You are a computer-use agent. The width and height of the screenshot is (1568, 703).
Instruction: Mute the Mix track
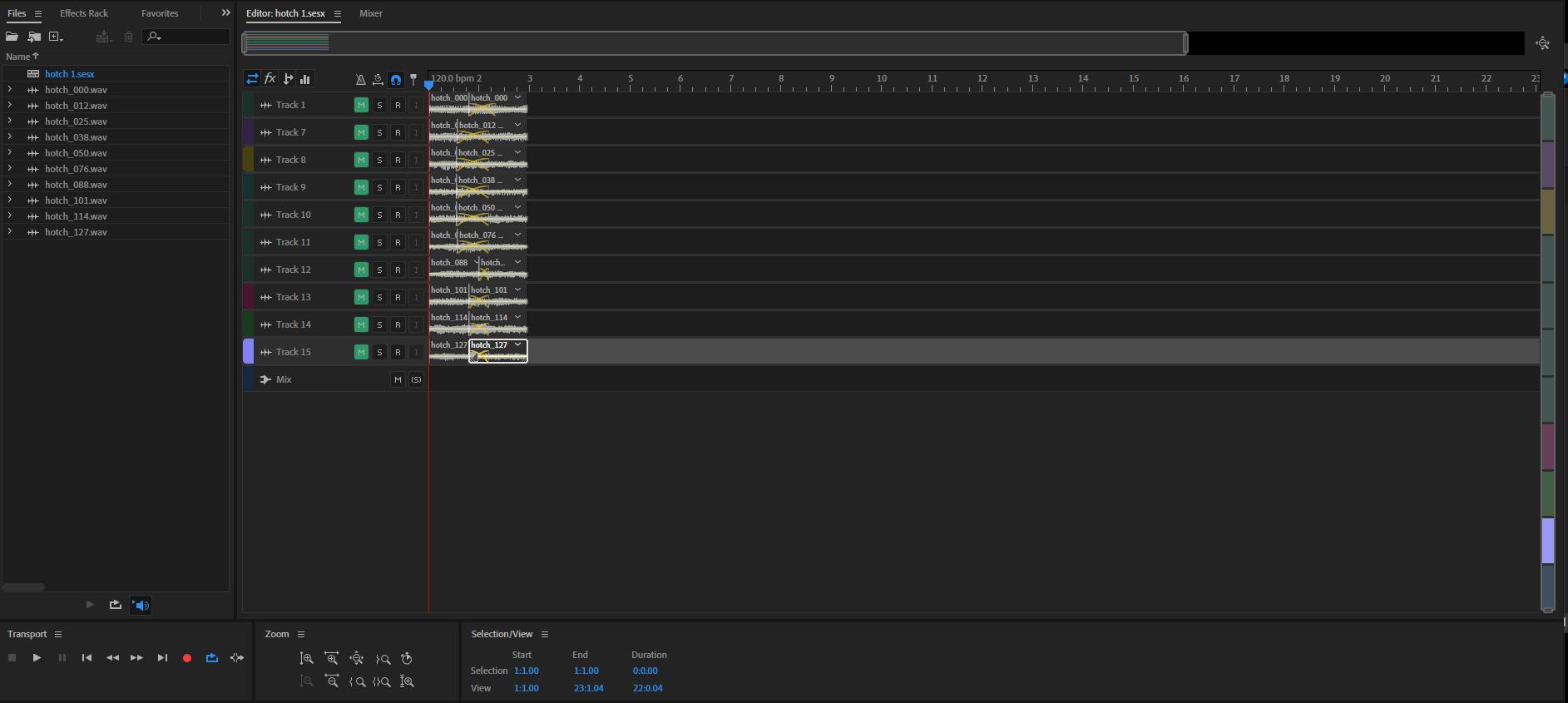pos(398,379)
